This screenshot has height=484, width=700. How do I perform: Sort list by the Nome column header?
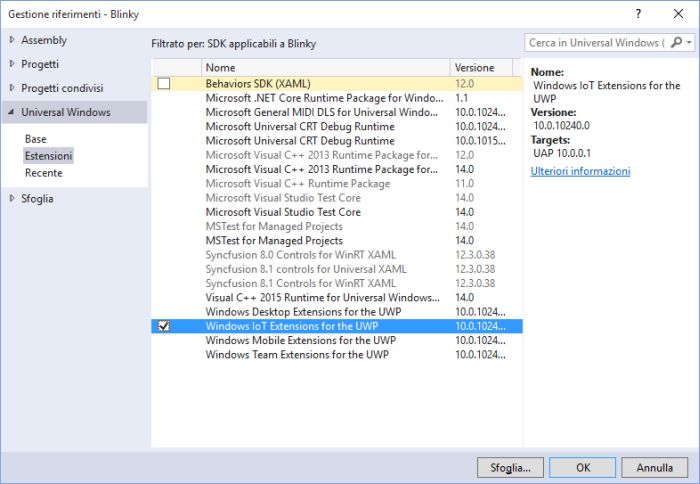(325, 67)
